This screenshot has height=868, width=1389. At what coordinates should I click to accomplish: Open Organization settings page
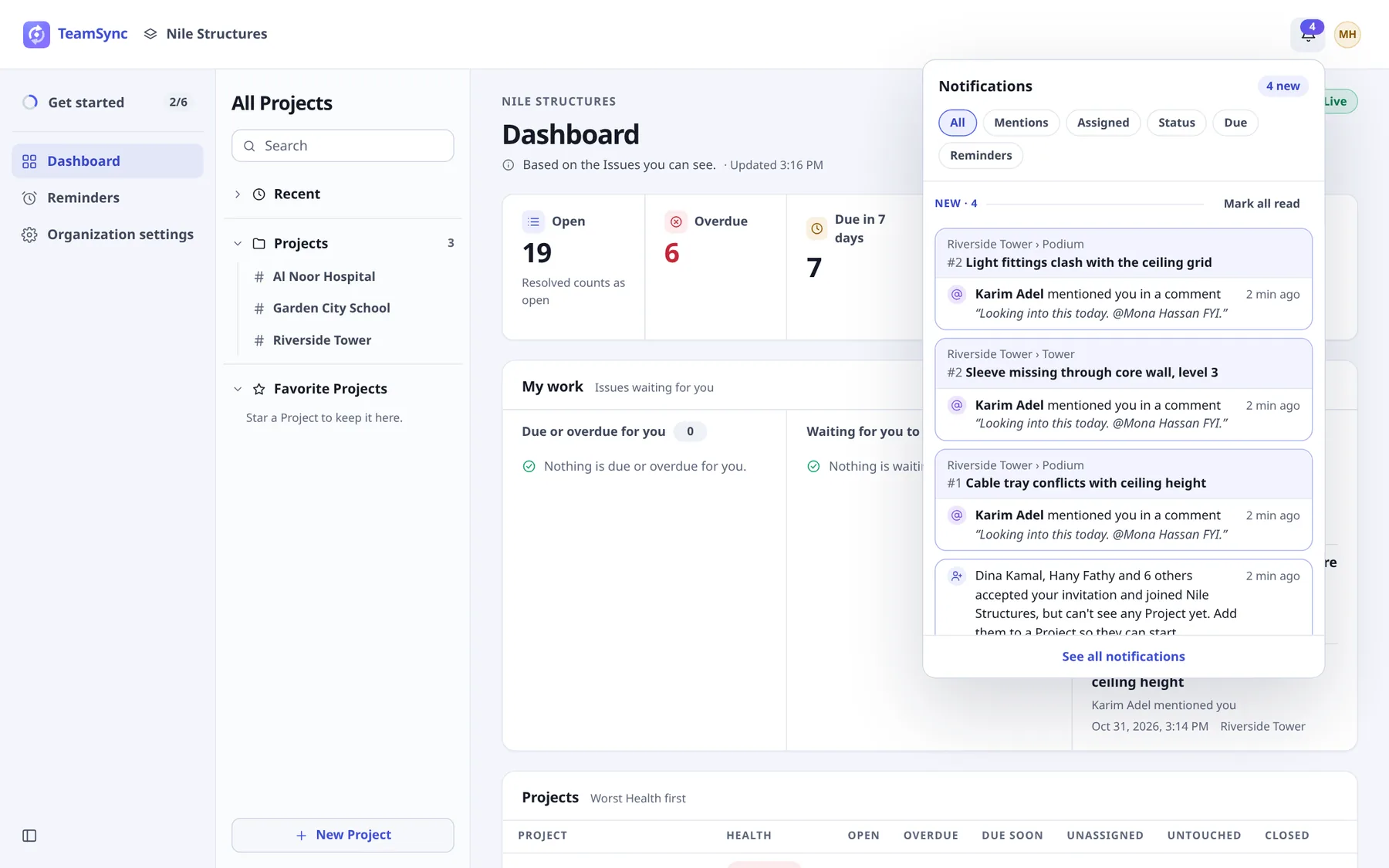pos(108,235)
